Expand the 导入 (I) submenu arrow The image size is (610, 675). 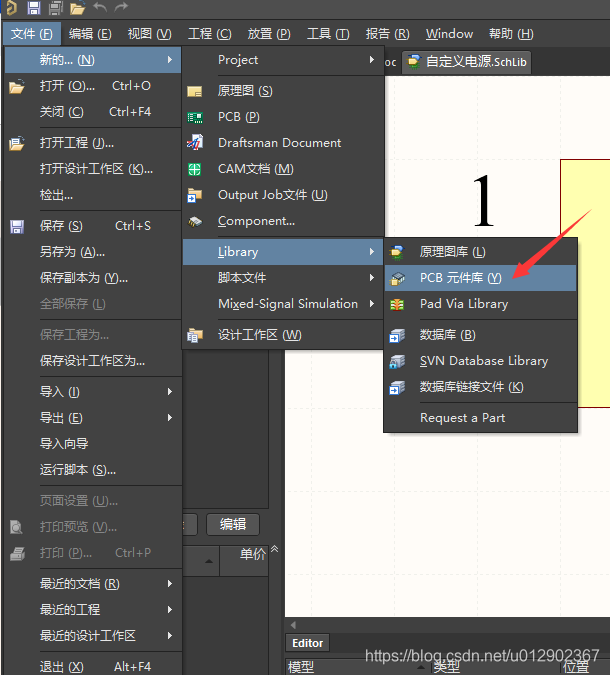pyautogui.click(x=170, y=392)
